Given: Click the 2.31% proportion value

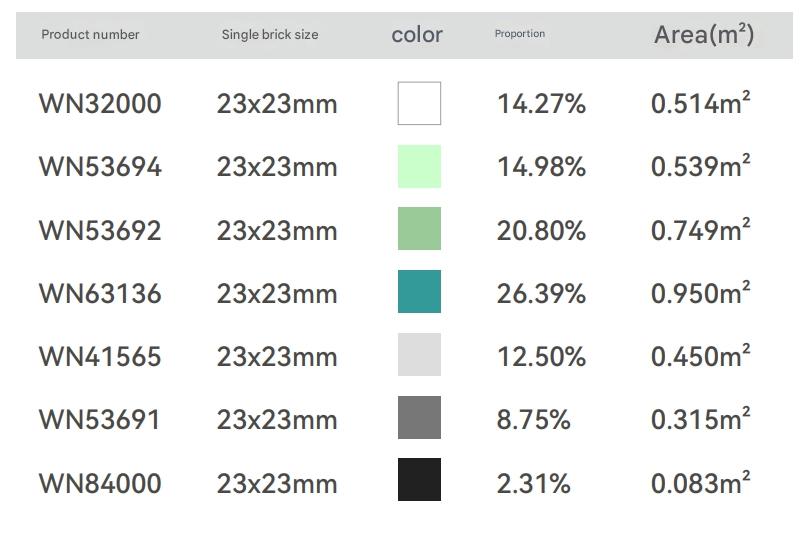Looking at the screenshot, I should [x=533, y=483].
